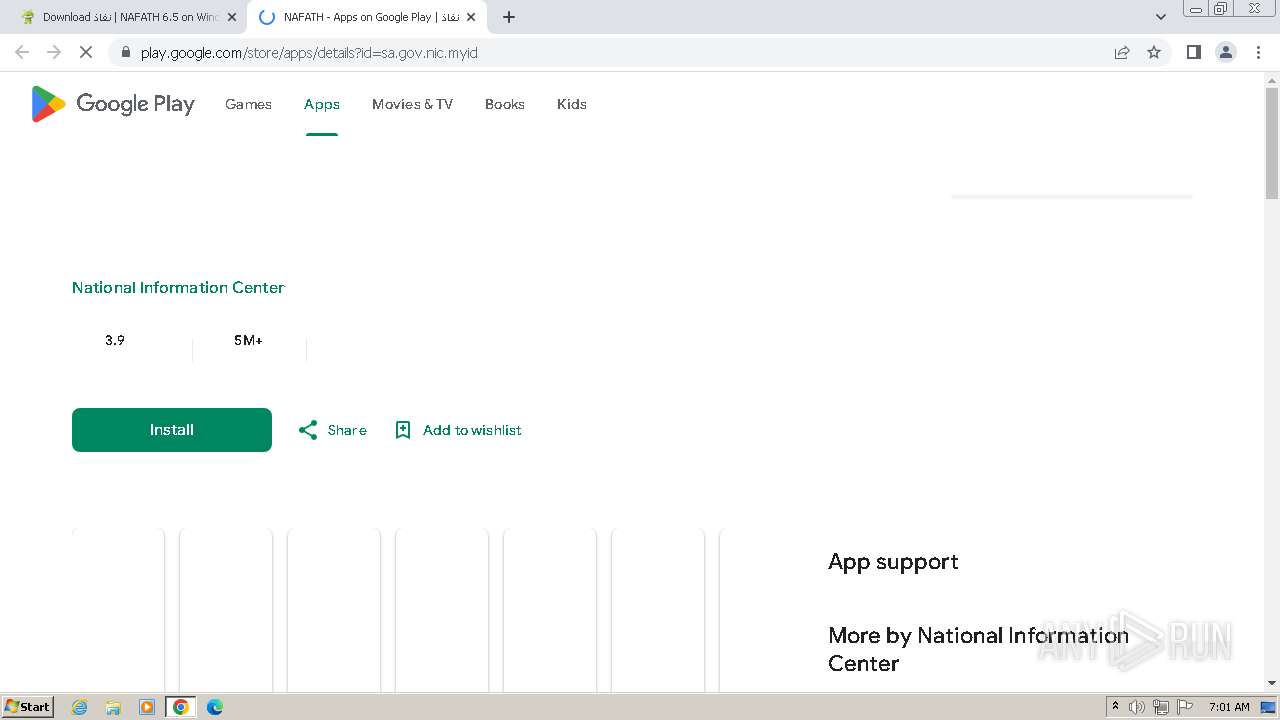Close the Download NAFATH 6.5 tab
The width and height of the screenshot is (1280, 720).
232,17
